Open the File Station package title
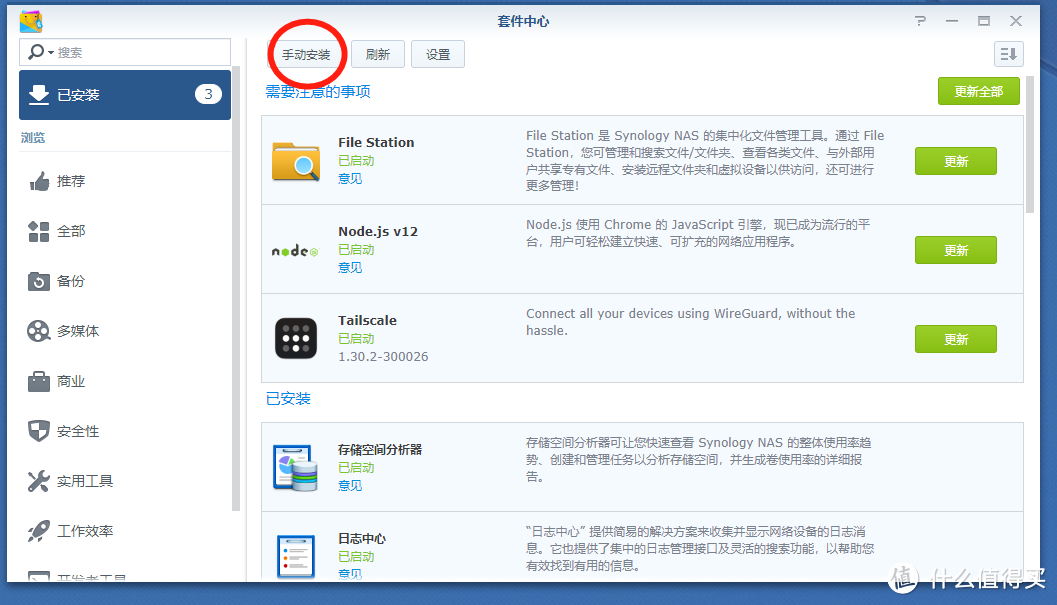Image resolution: width=1057 pixels, height=605 pixels. 376,142
